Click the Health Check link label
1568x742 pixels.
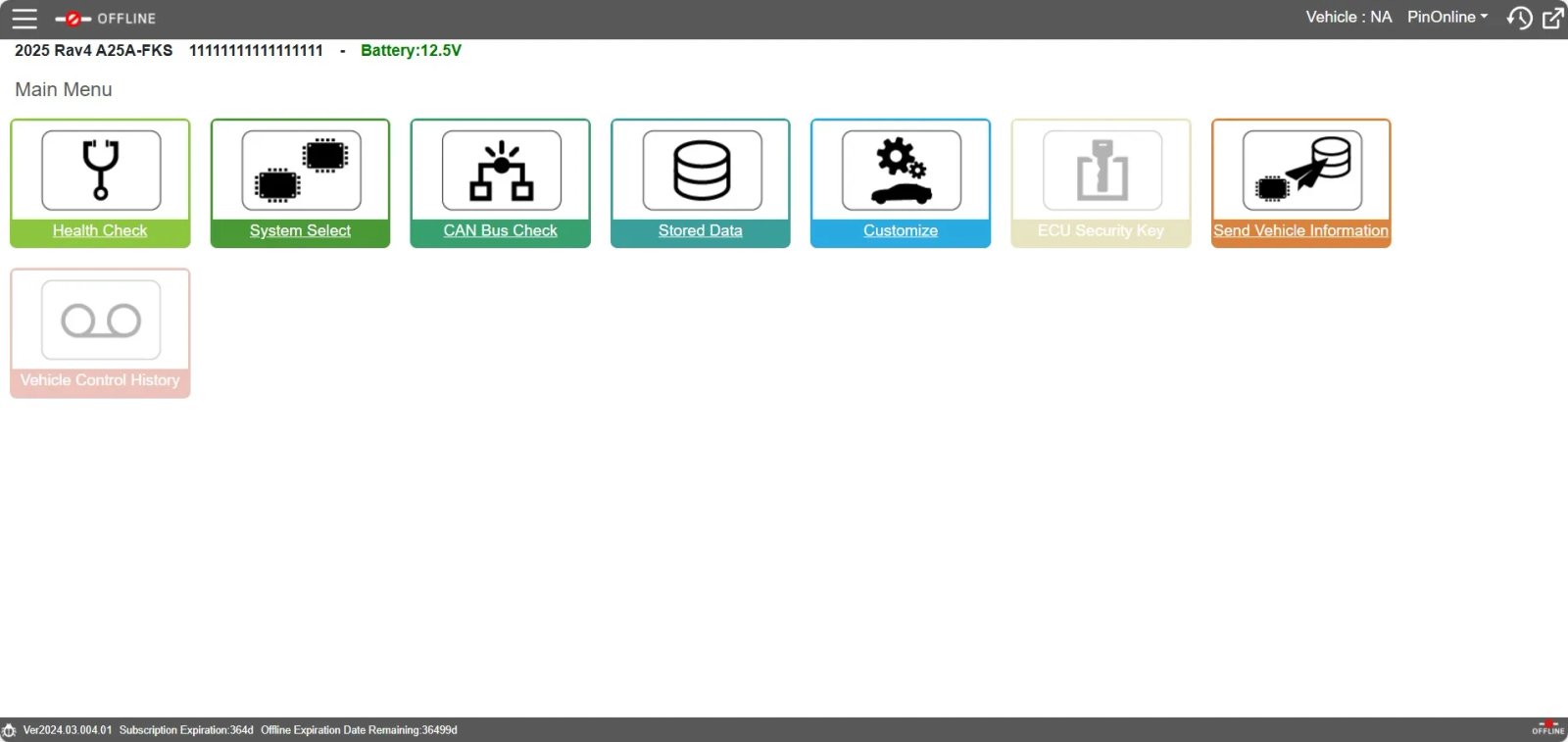[x=100, y=230]
